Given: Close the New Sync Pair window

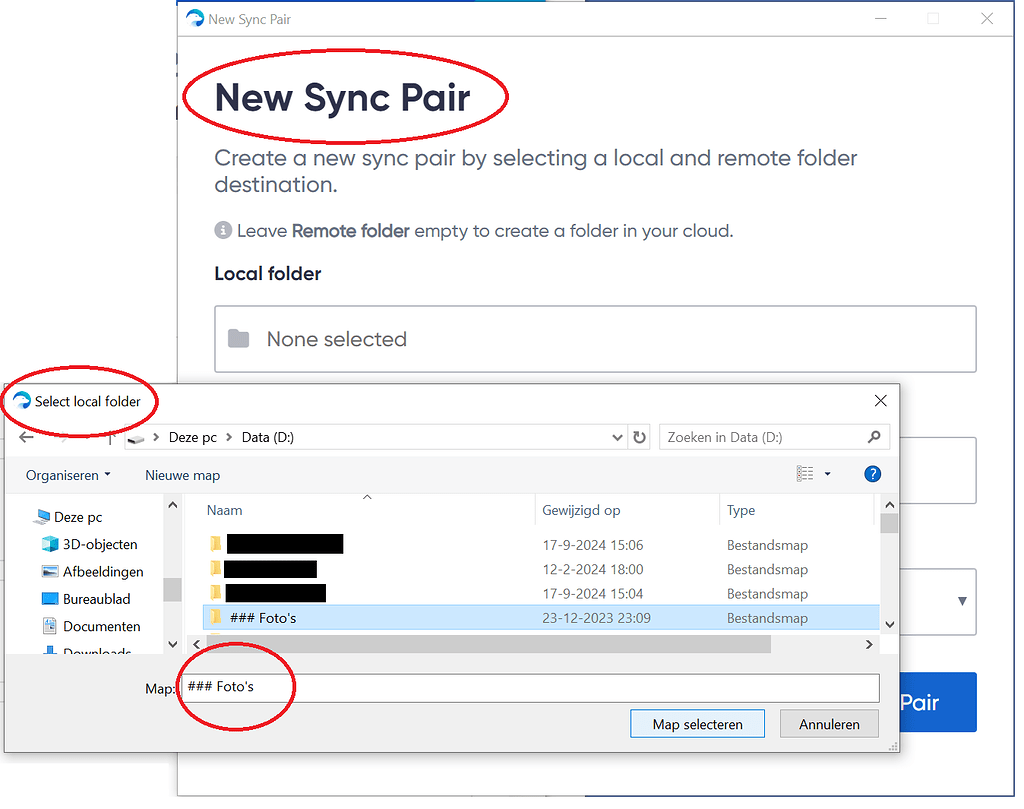Looking at the screenshot, I should (x=987, y=19).
